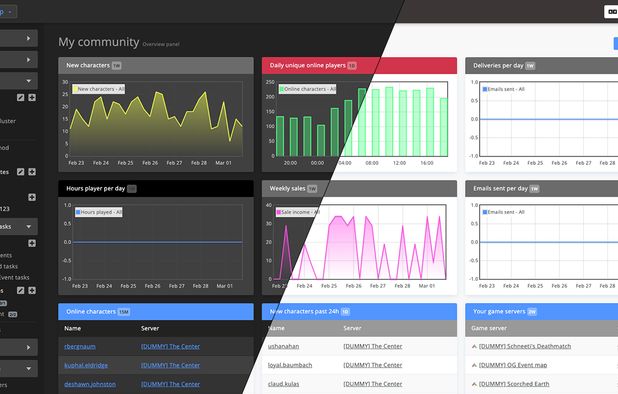
Task: Collapse the bottom sidebar section down arrow
Action: [28, 368]
